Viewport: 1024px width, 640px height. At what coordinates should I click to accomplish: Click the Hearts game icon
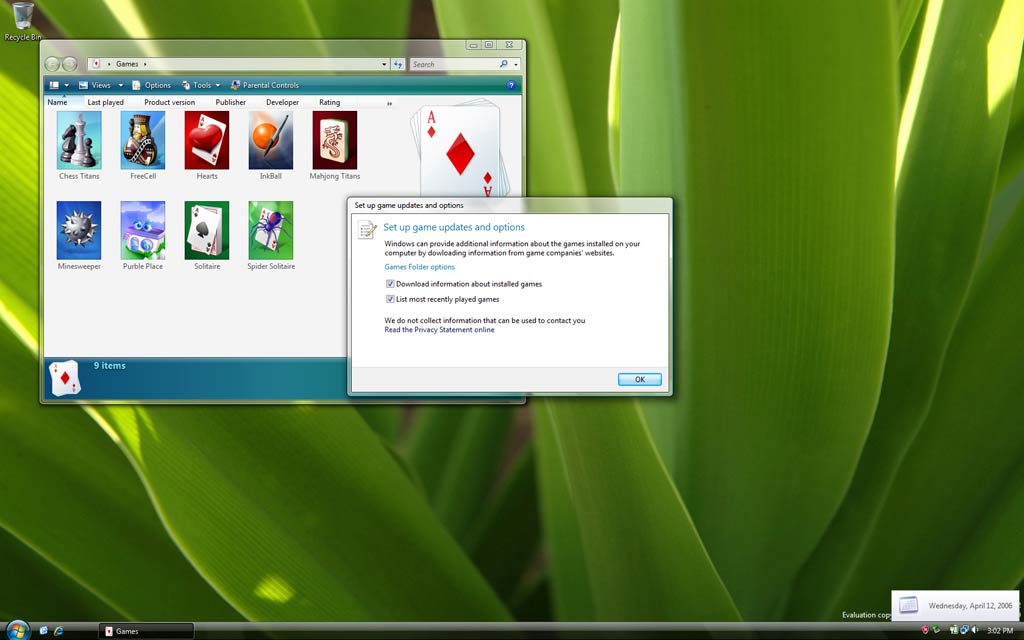[x=207, y=141]
